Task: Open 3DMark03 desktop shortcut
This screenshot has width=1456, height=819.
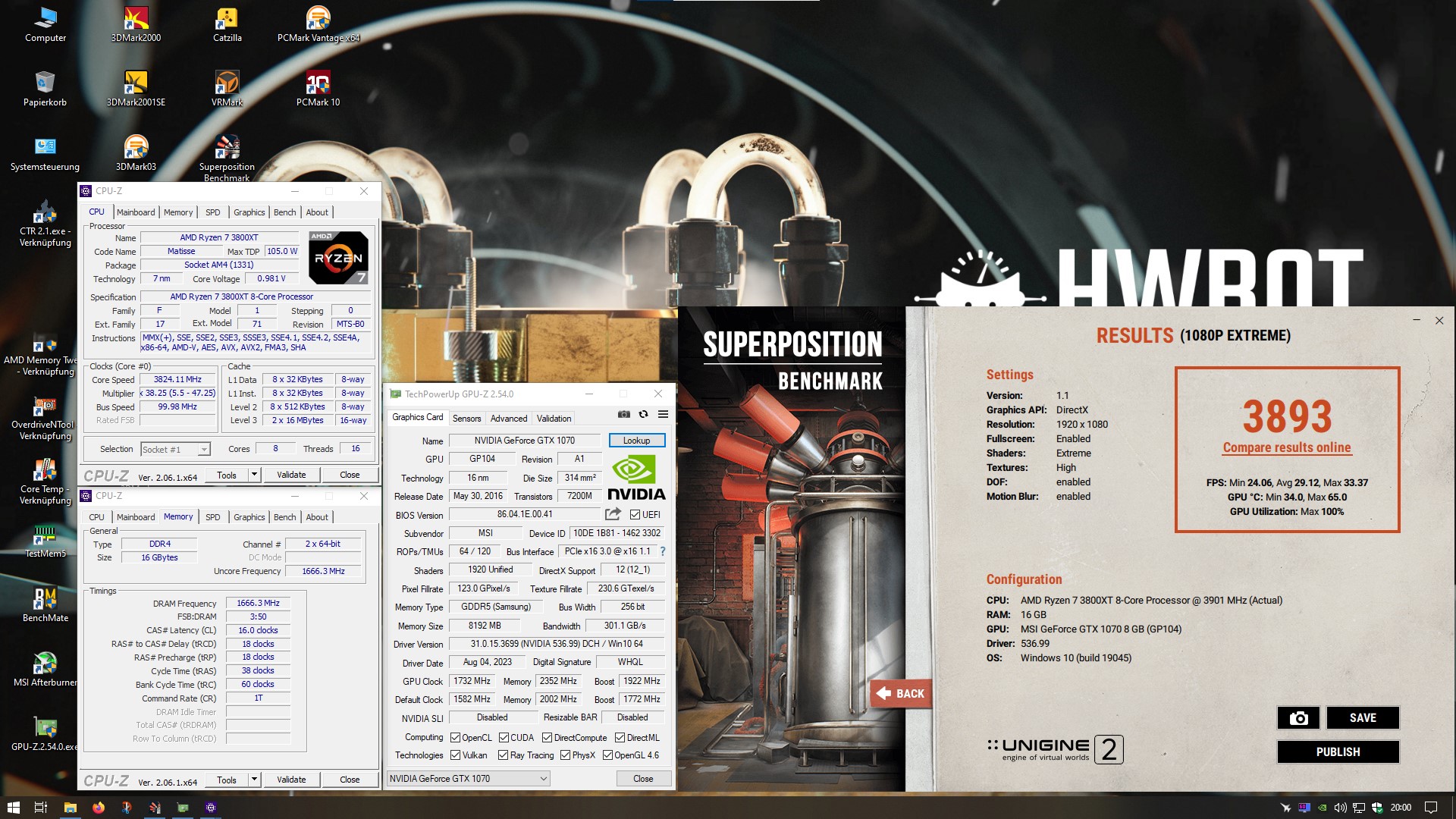Action: click(x=136, y=152)
